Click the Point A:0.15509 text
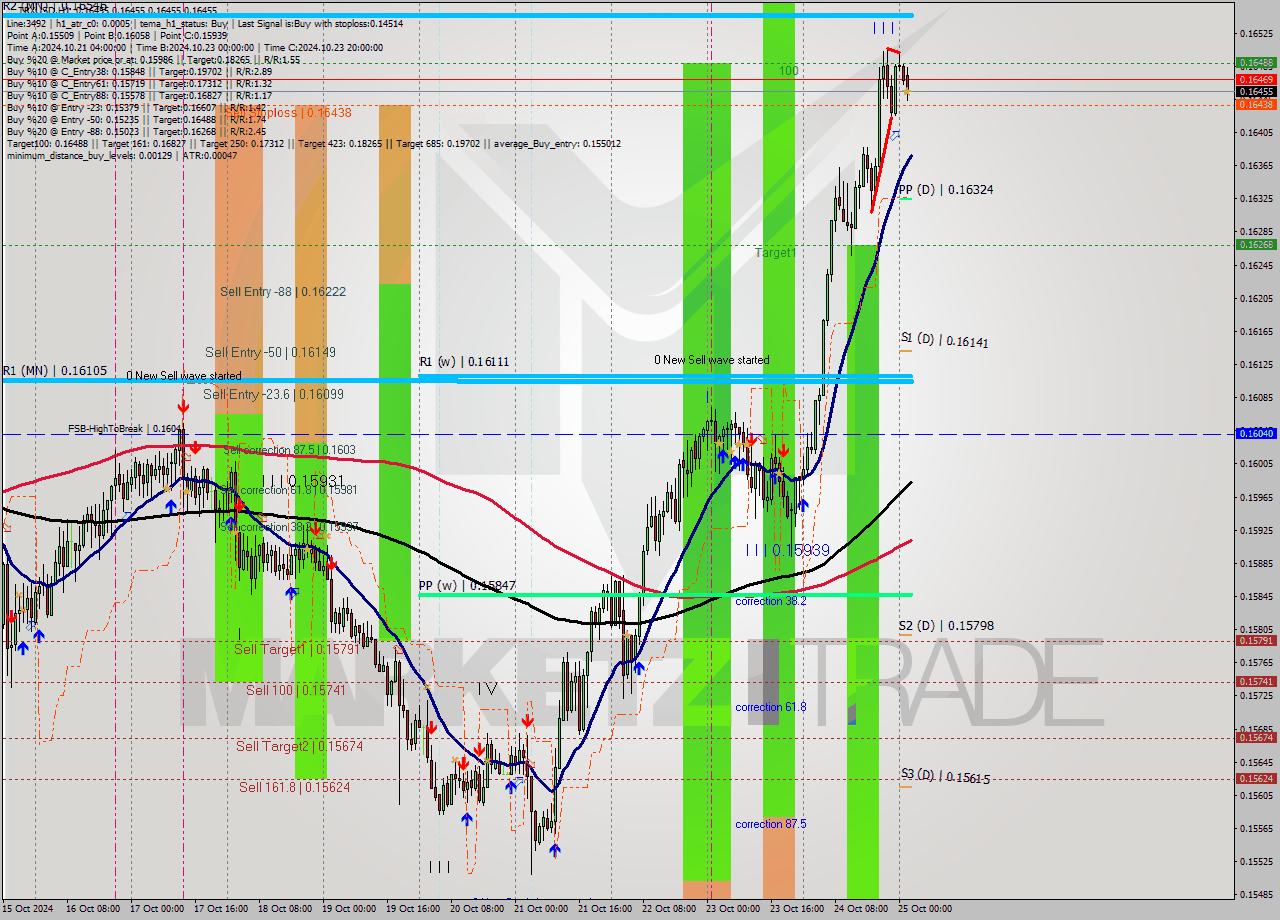Screen dimensions: 1280x920 (40, 35)
